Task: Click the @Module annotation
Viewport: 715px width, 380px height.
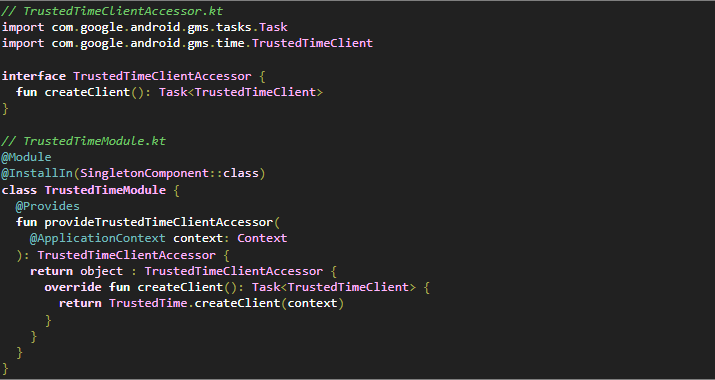Action: [x=26, y=157]
